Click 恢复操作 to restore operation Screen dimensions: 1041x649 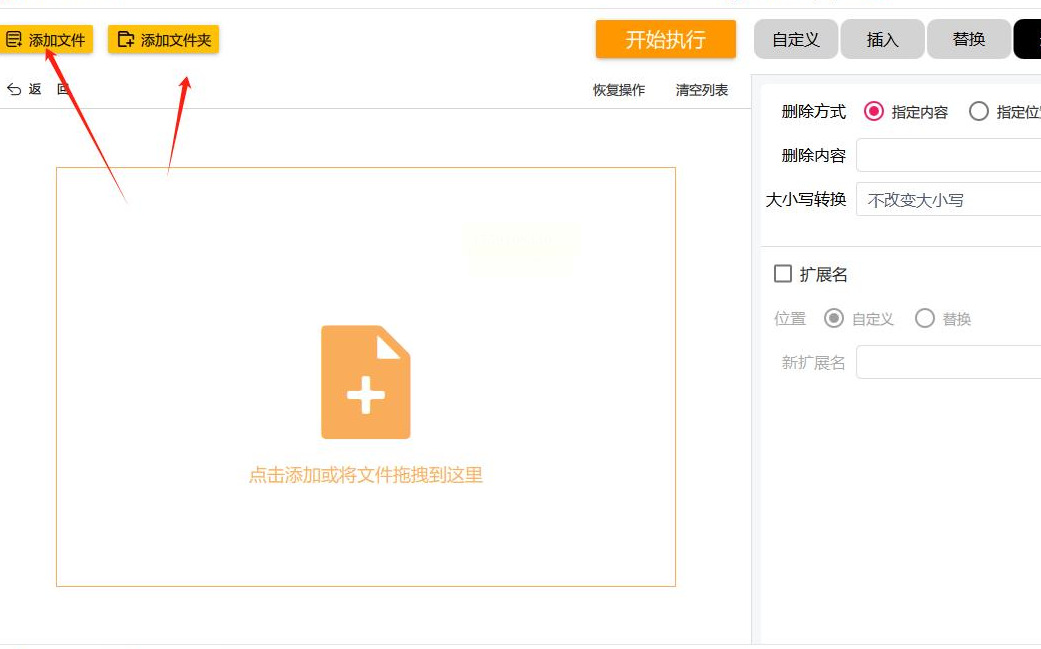tap(619, 90)
